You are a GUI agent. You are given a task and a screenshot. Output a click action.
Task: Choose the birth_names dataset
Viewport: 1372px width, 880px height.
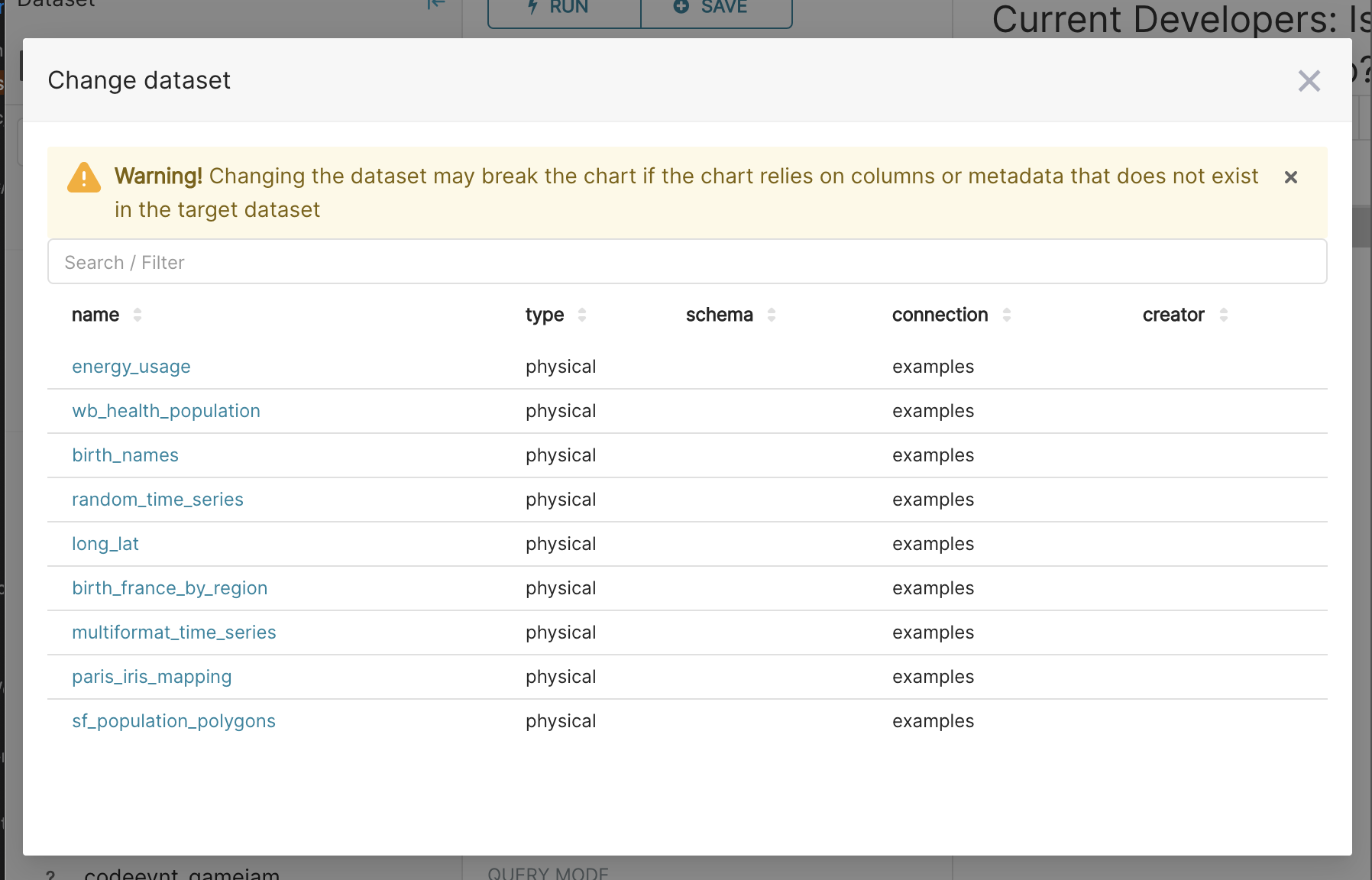tap(125, 455)
